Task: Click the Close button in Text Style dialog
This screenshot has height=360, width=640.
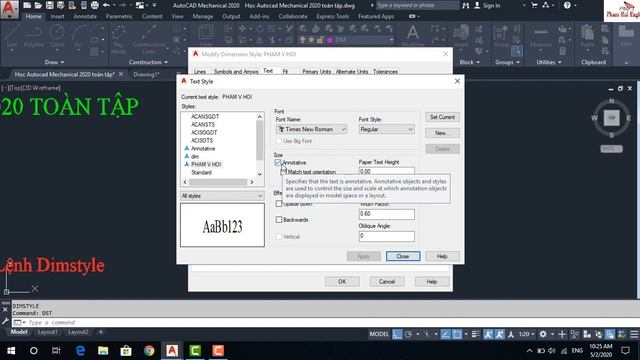Action: [403, 256]
